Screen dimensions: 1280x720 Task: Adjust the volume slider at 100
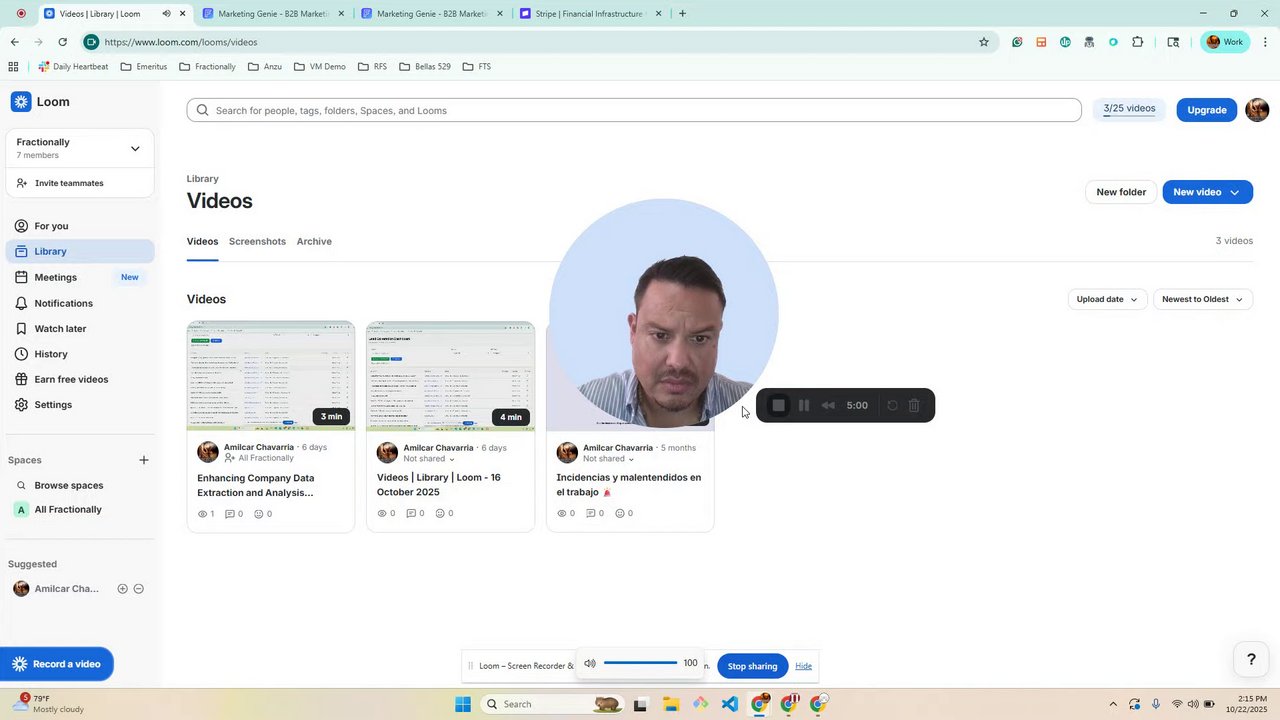point(640,663)
